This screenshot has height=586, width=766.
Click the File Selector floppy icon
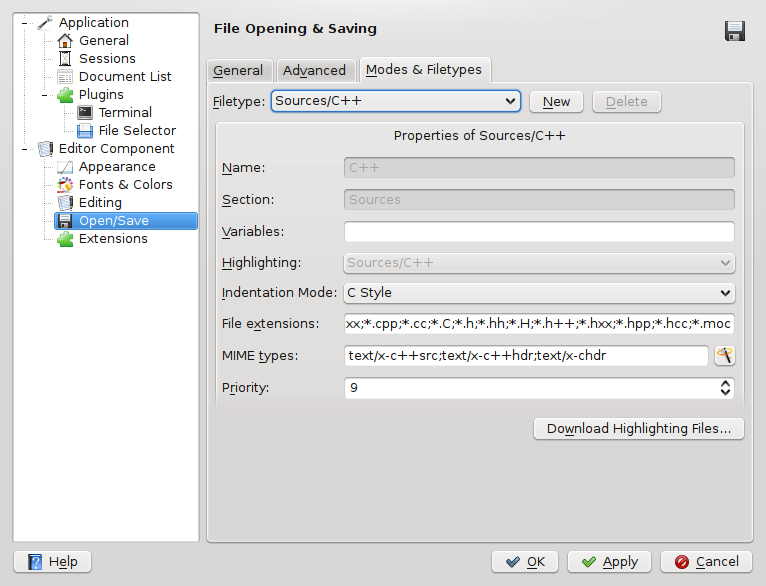click(85, 131)
